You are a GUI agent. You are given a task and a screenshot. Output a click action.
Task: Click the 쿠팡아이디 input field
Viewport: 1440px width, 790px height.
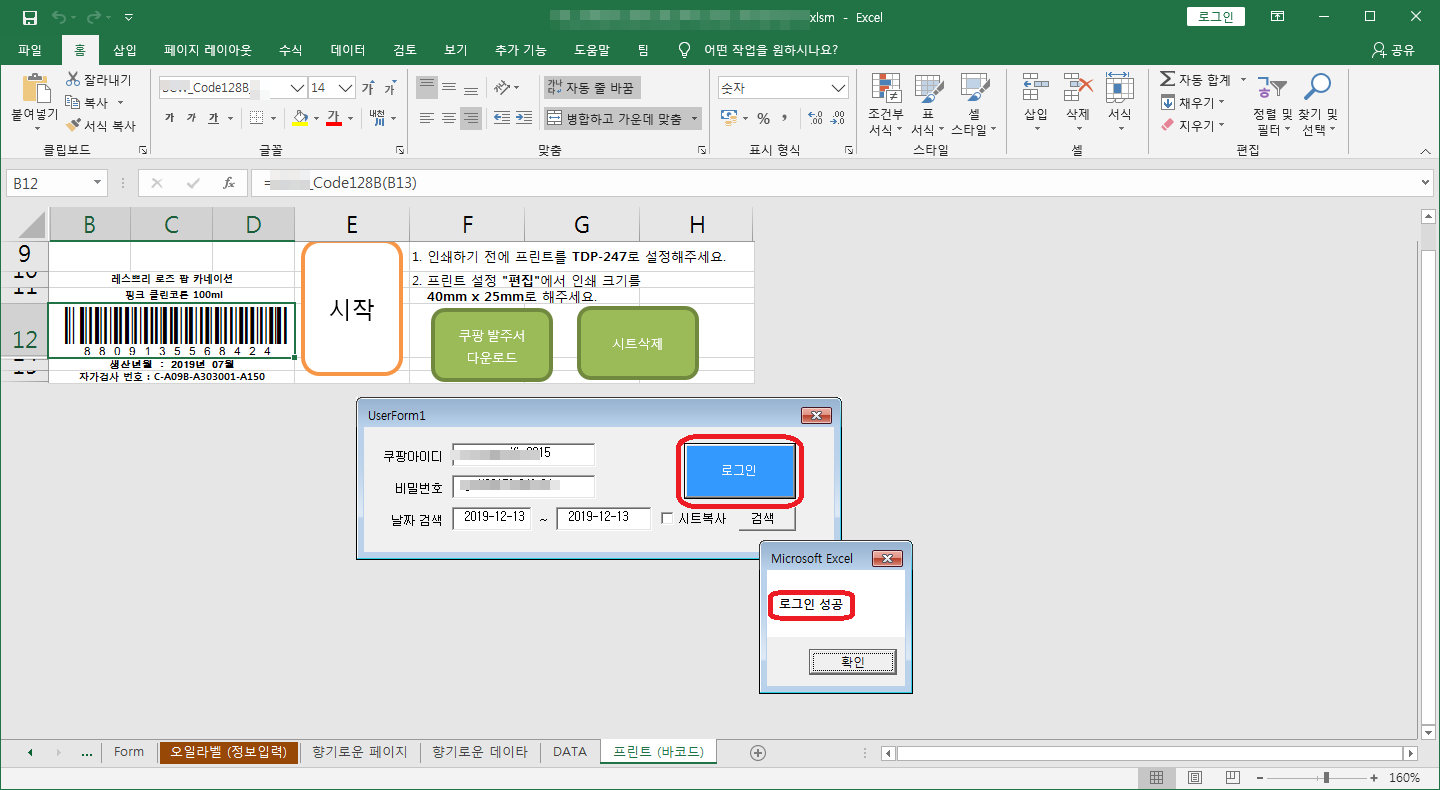point(523,455)
